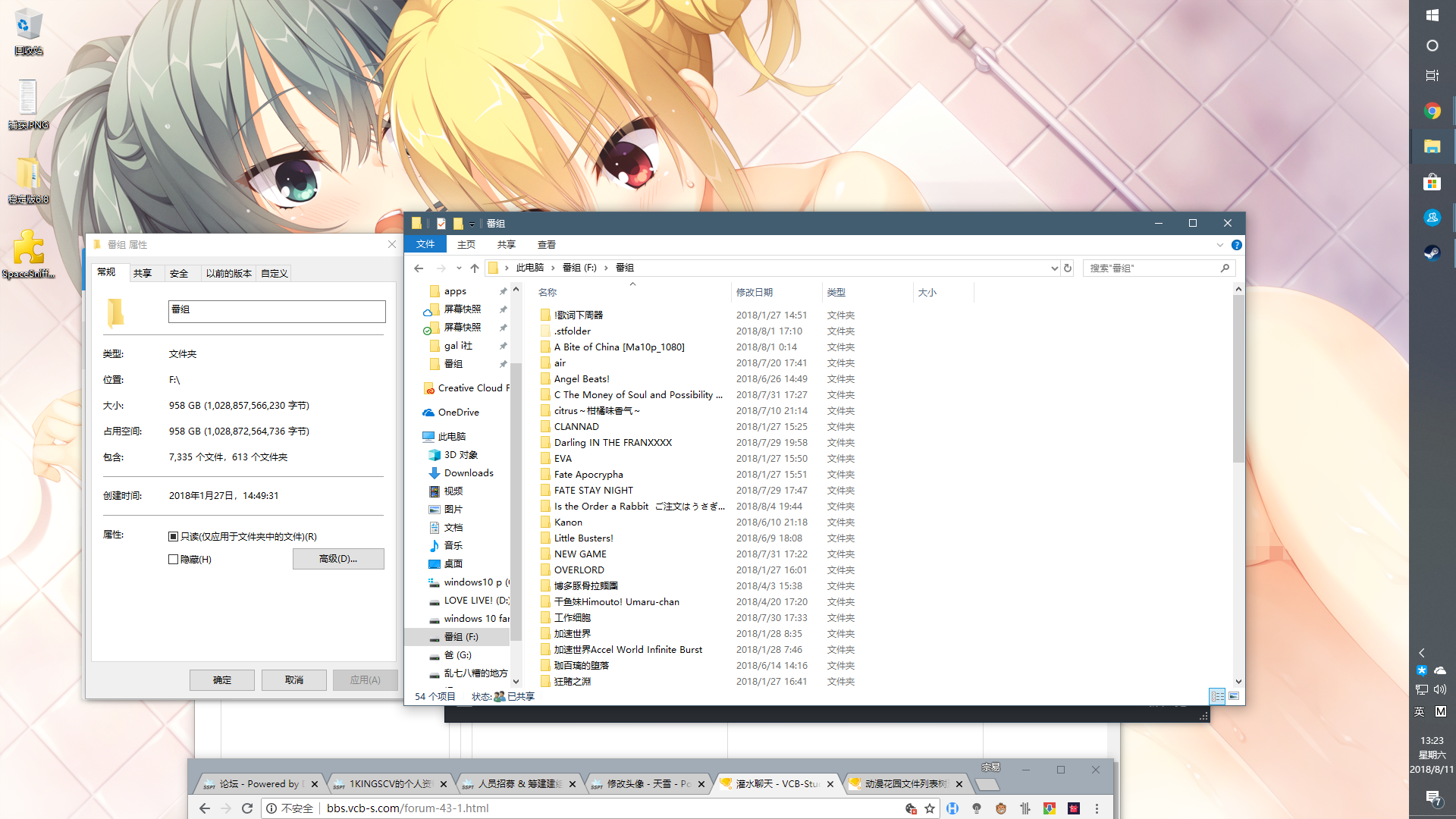This screenshot has height=819, width=1456.
Task: Reload the Chrome page
Action: [x=247, y=808]
